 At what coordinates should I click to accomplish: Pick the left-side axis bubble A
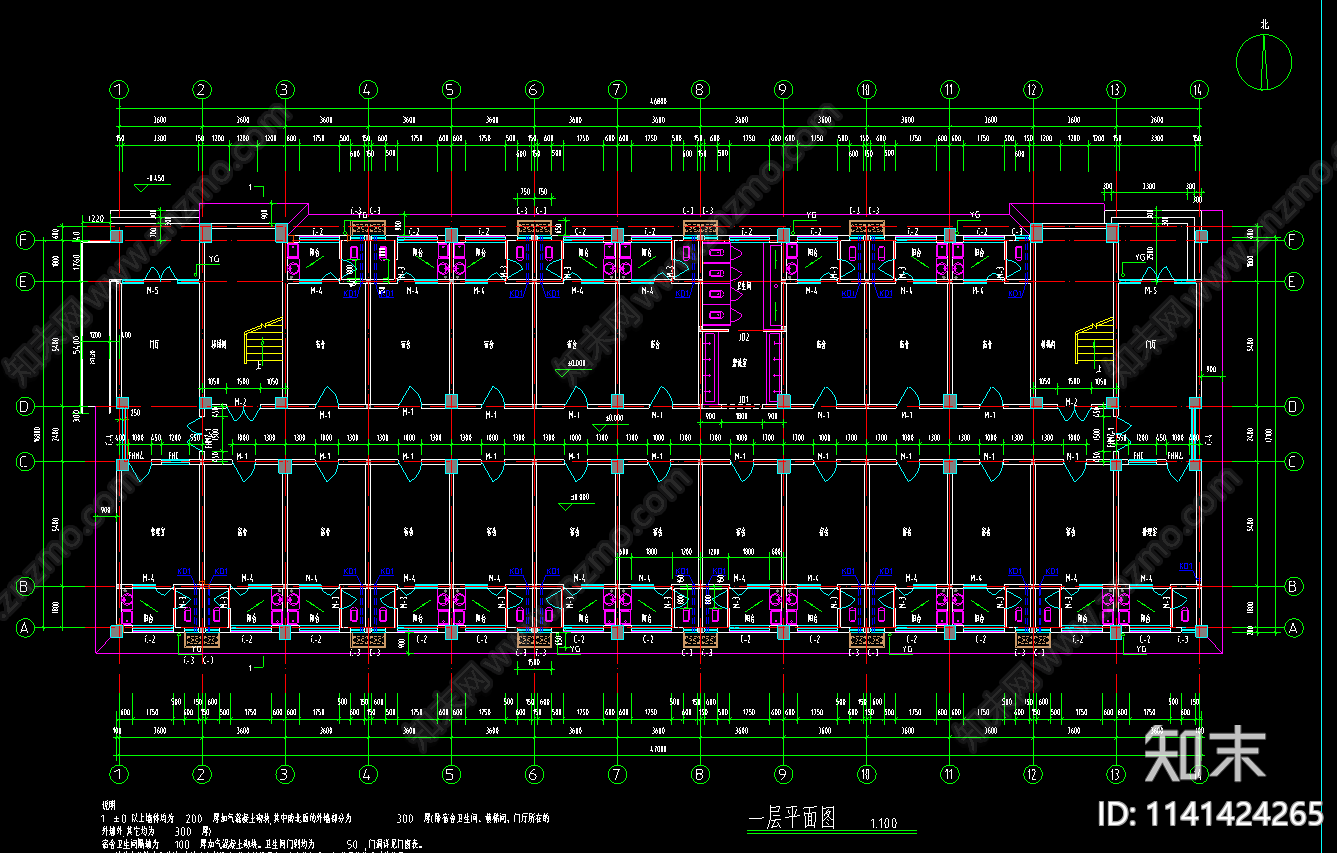click(x=23, y=628)
